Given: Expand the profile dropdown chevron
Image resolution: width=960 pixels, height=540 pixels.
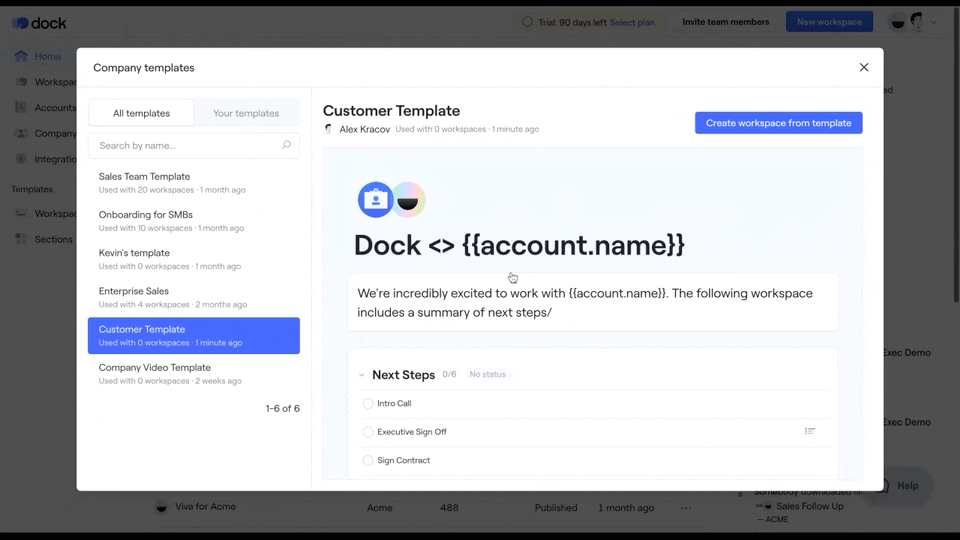Looking at the screenshot, I should pos(934,23).
